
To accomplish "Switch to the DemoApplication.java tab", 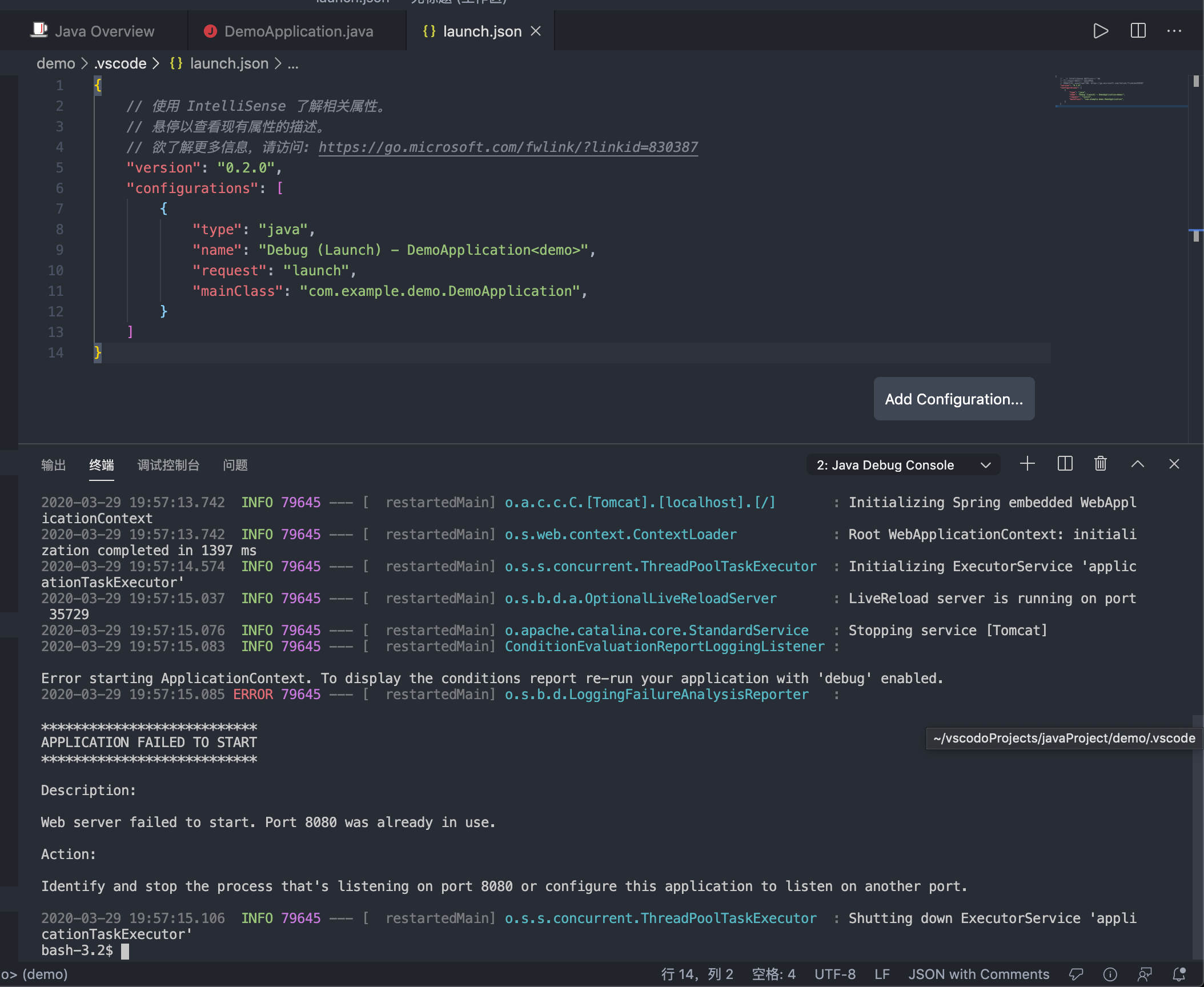I will (x=298, y=31).
